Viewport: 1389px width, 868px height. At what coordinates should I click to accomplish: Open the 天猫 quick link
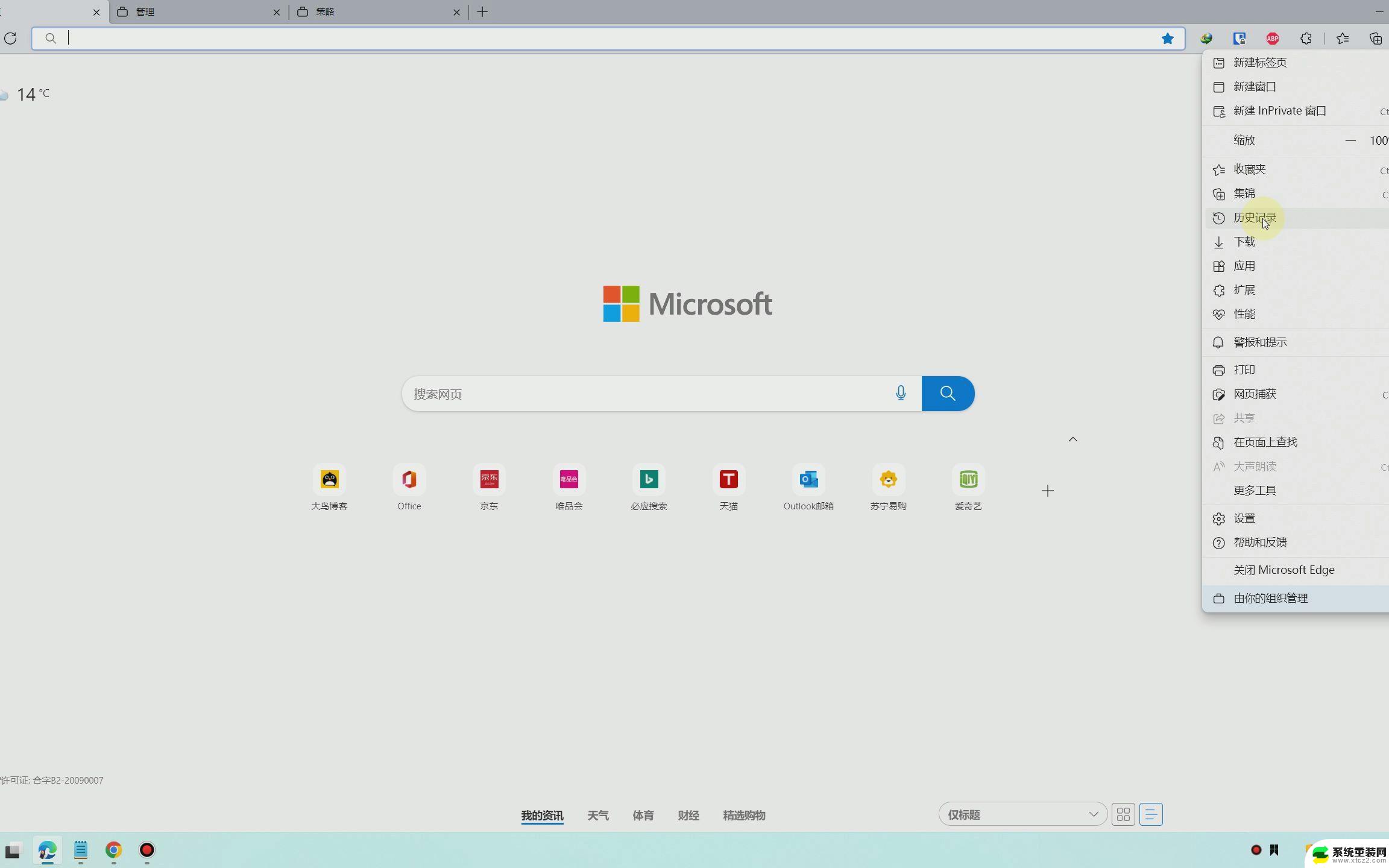[729, 488]
